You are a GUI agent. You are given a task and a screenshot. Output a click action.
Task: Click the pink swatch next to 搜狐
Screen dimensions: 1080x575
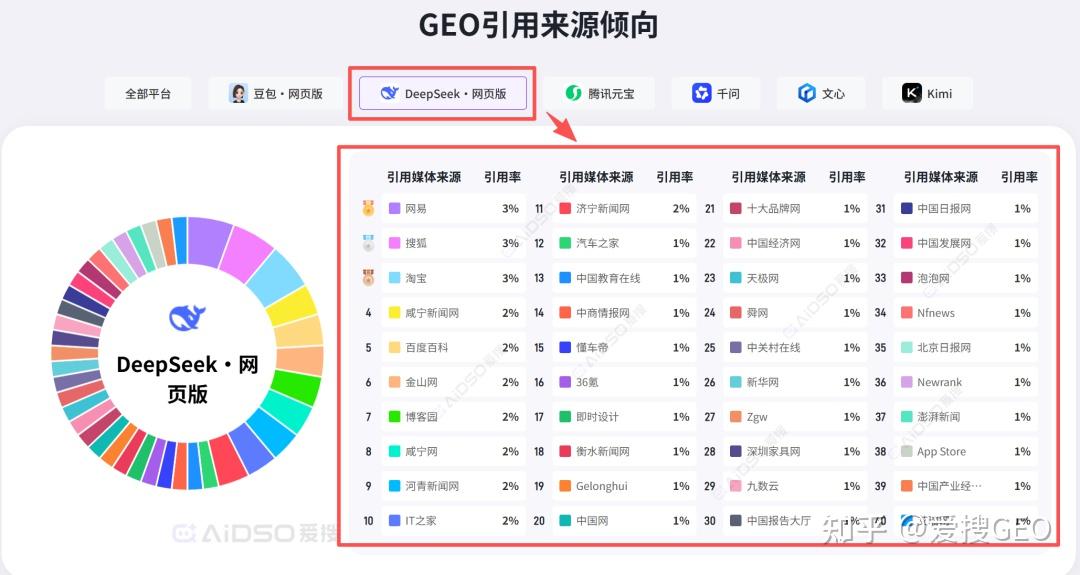(395, 242)
